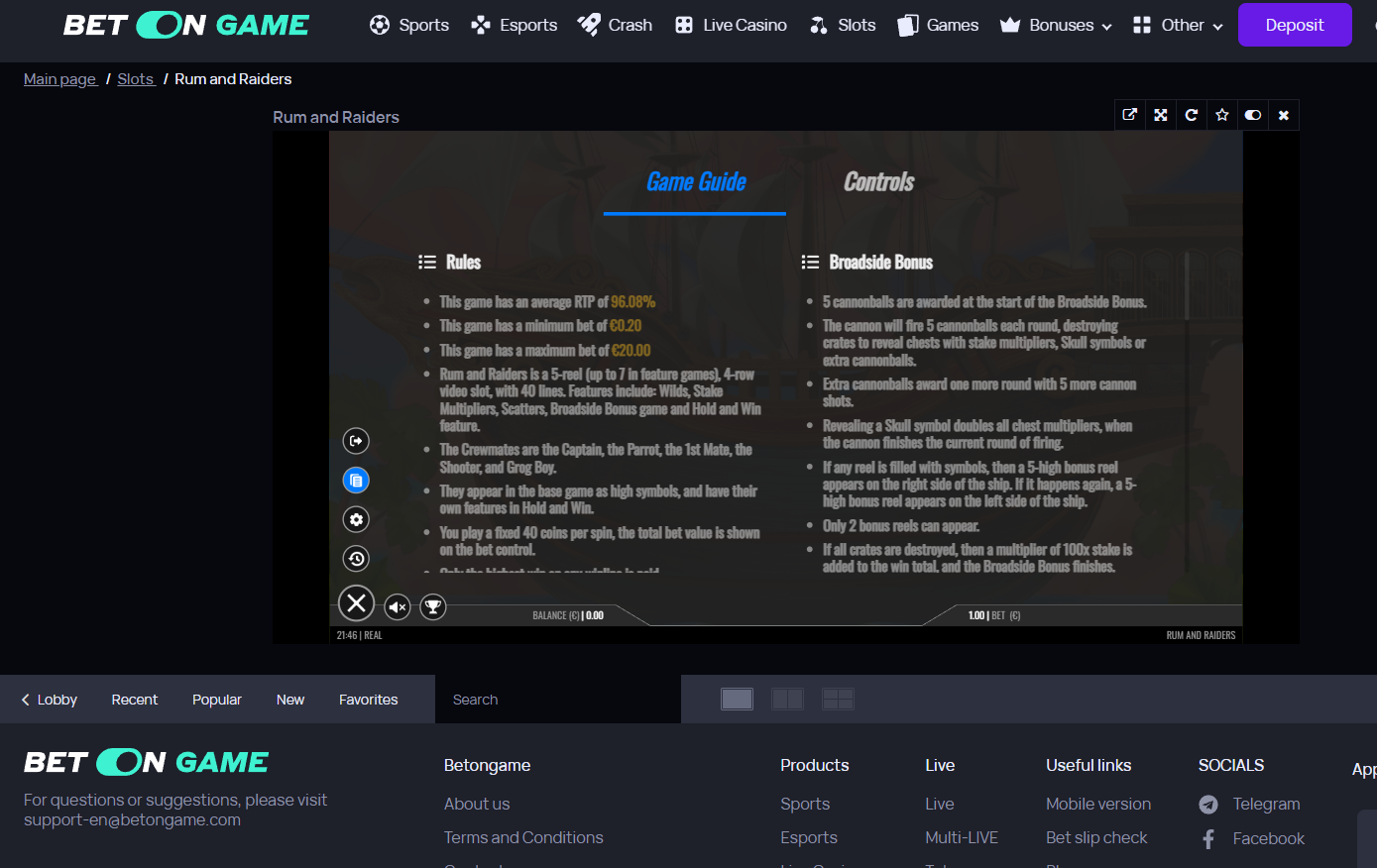Open game history clock icon
The width and height of the screenshot is (1377, 868).
[x=356, y=559]
